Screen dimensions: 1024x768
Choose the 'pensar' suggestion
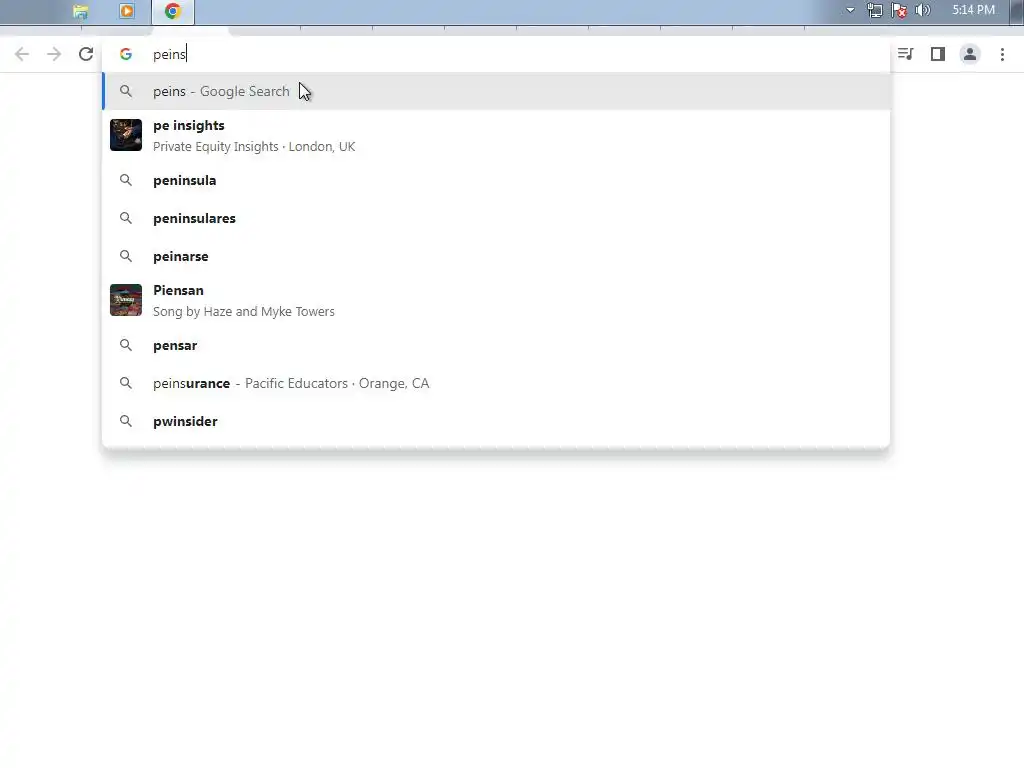pyautogui.click(x=496, y=345)
